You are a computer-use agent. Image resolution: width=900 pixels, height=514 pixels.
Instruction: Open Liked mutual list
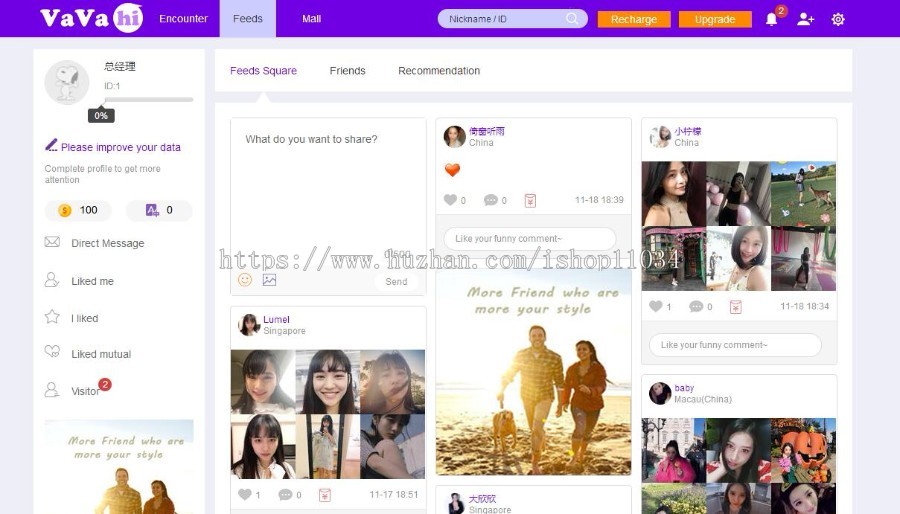[101, 355]
